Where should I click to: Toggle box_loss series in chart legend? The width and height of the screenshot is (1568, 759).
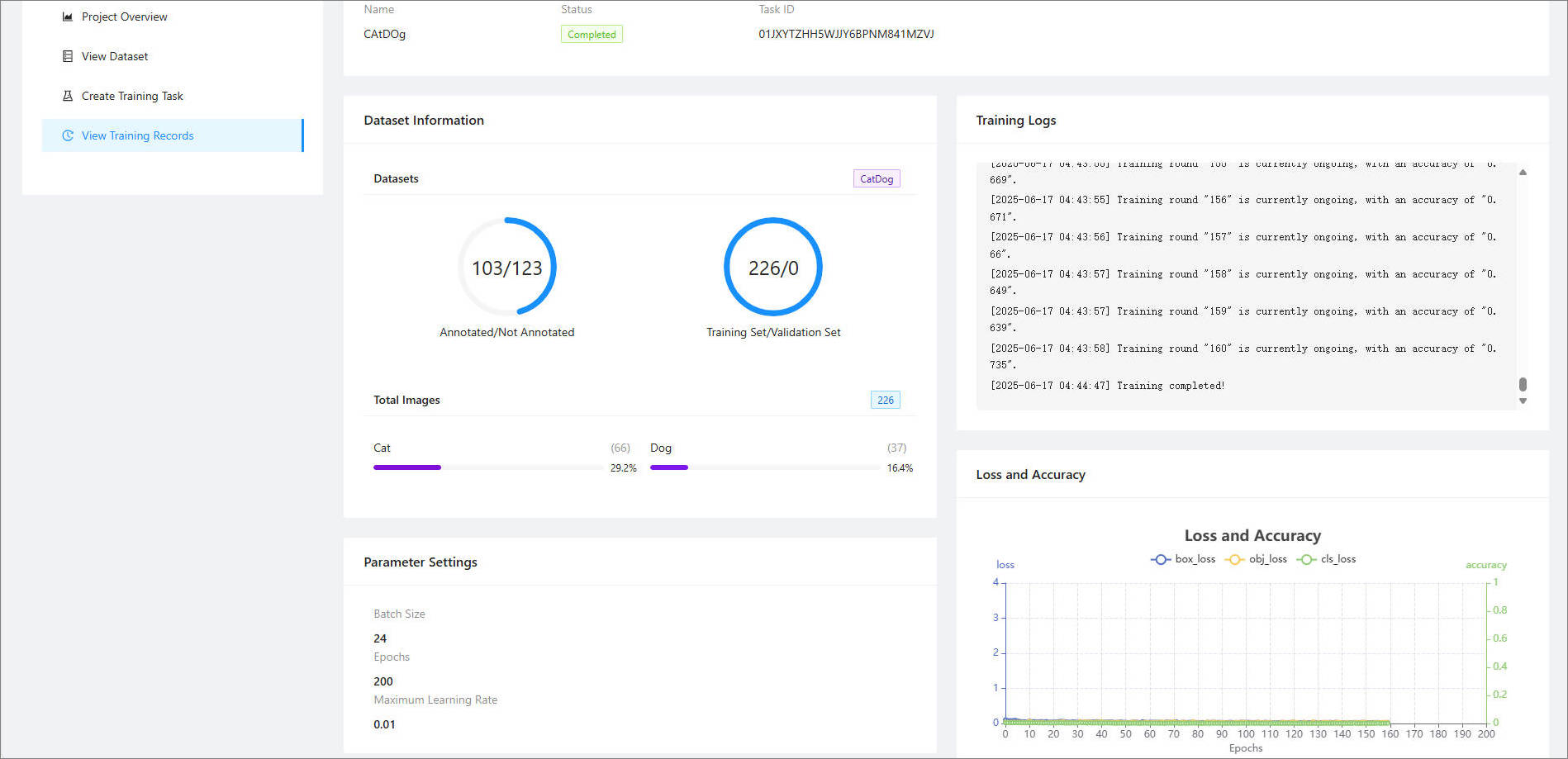[1183, 559]
